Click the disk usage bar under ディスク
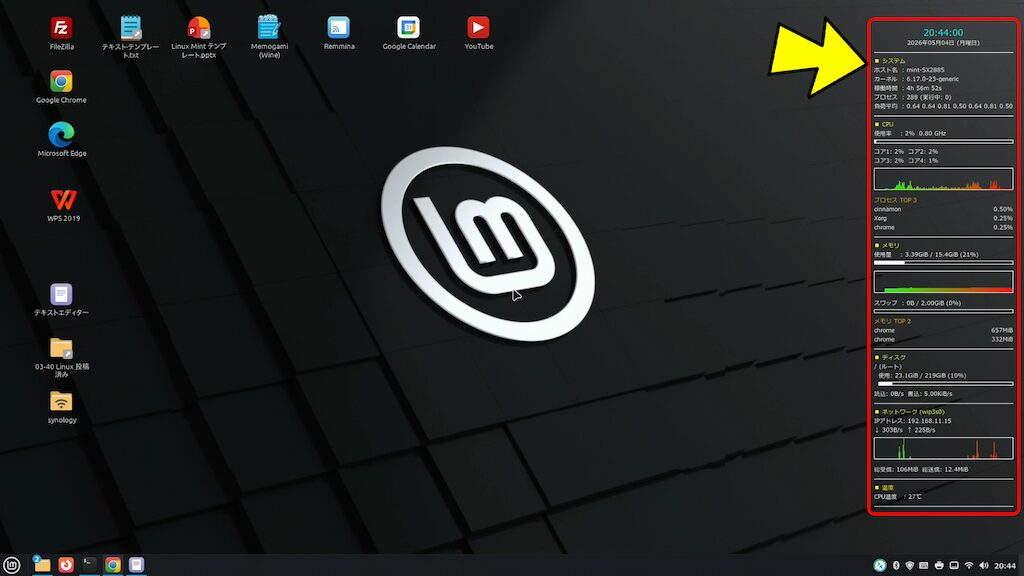 pos(946,384)
